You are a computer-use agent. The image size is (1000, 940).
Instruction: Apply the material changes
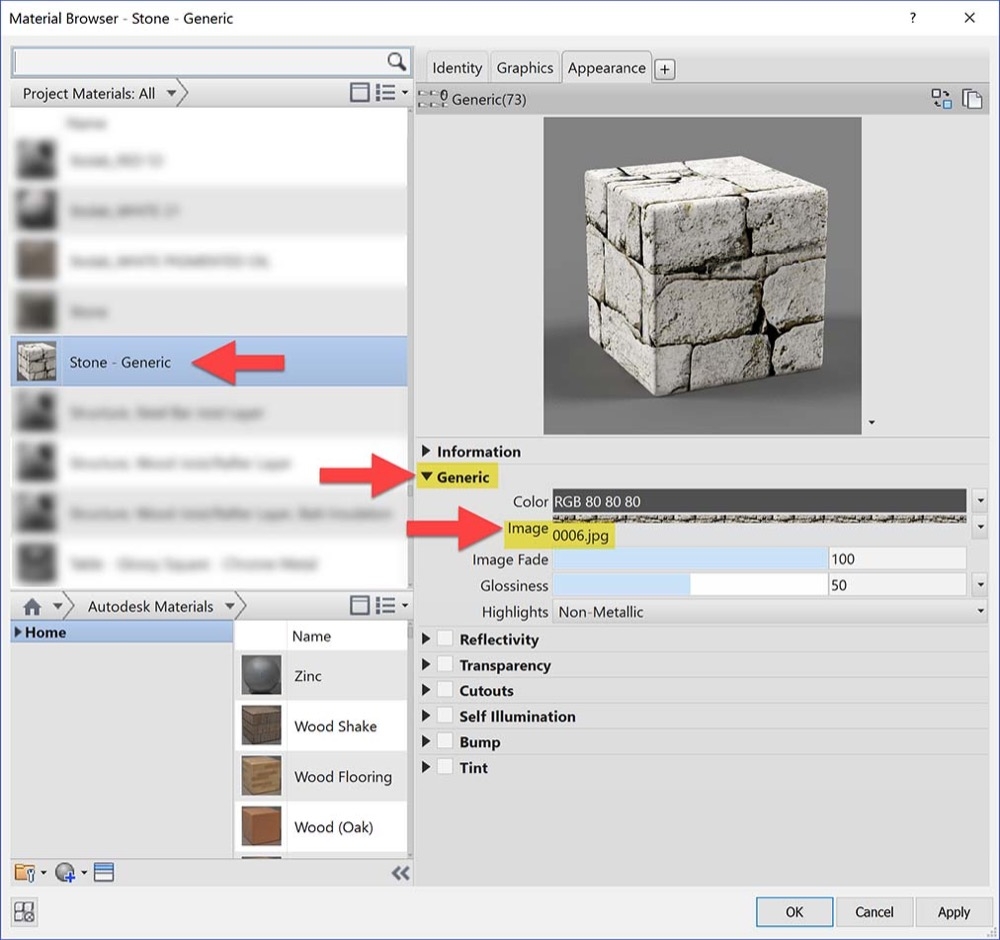[x=954, y=912]
